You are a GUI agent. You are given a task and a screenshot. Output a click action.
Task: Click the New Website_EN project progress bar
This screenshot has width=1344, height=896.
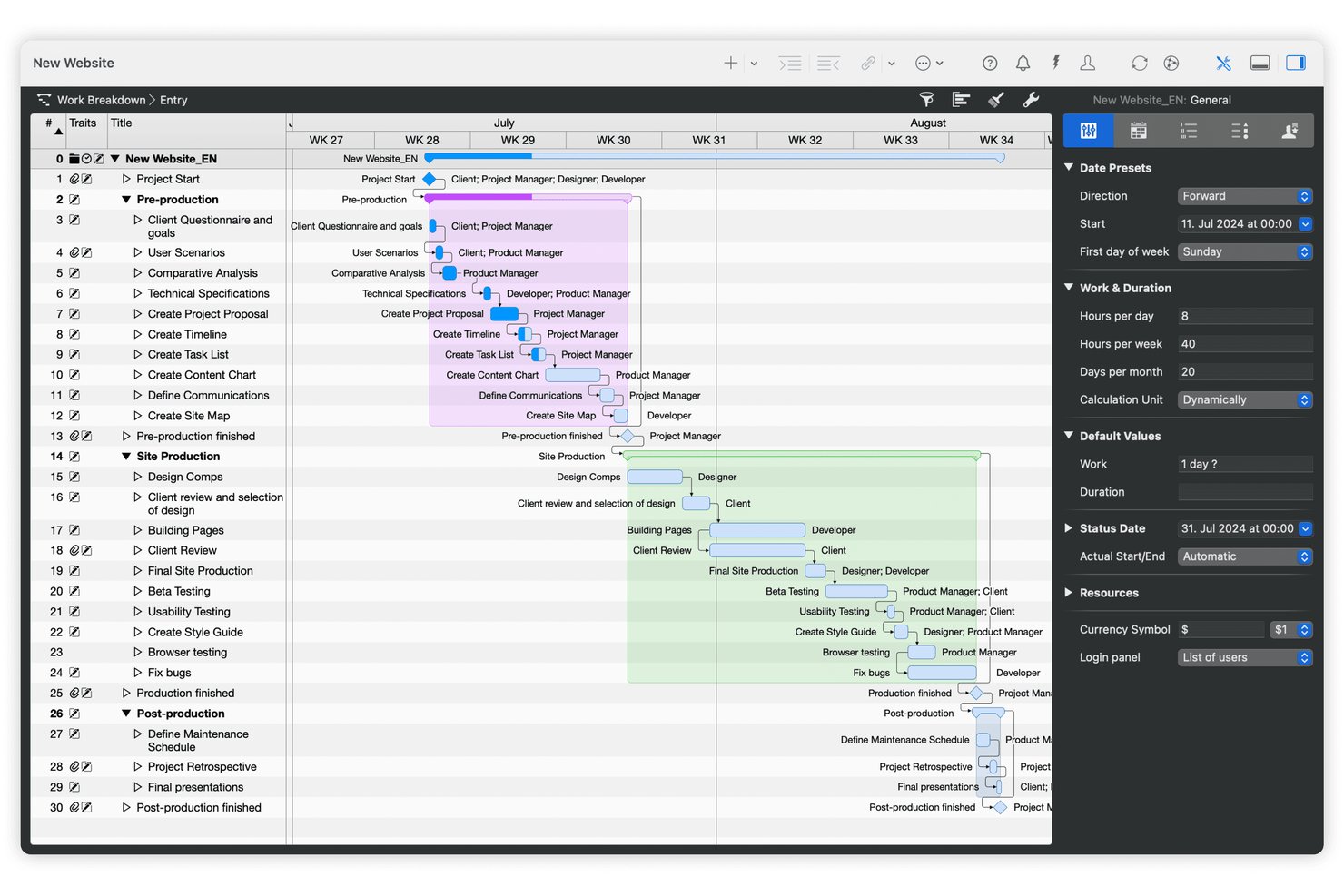click(715, 158)
